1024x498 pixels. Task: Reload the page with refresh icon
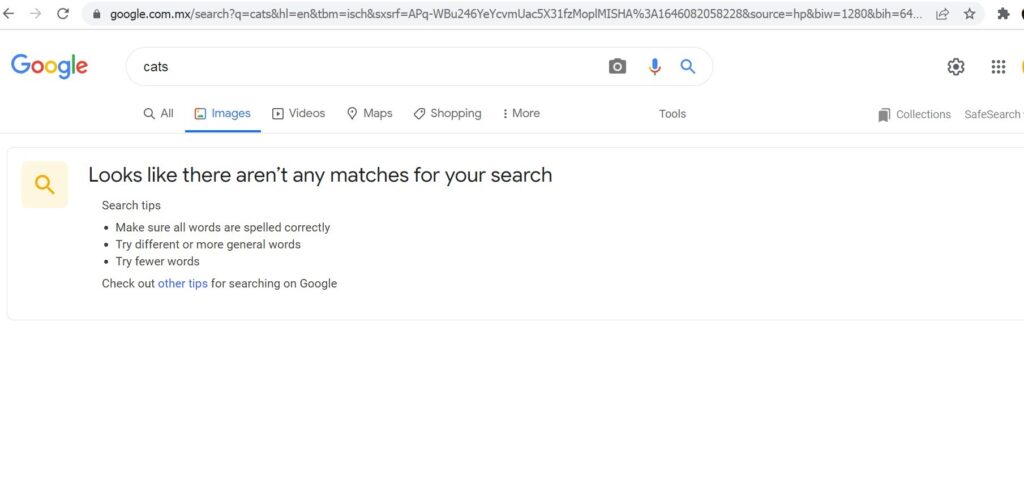pyautogui.click(x=63, y=14)
